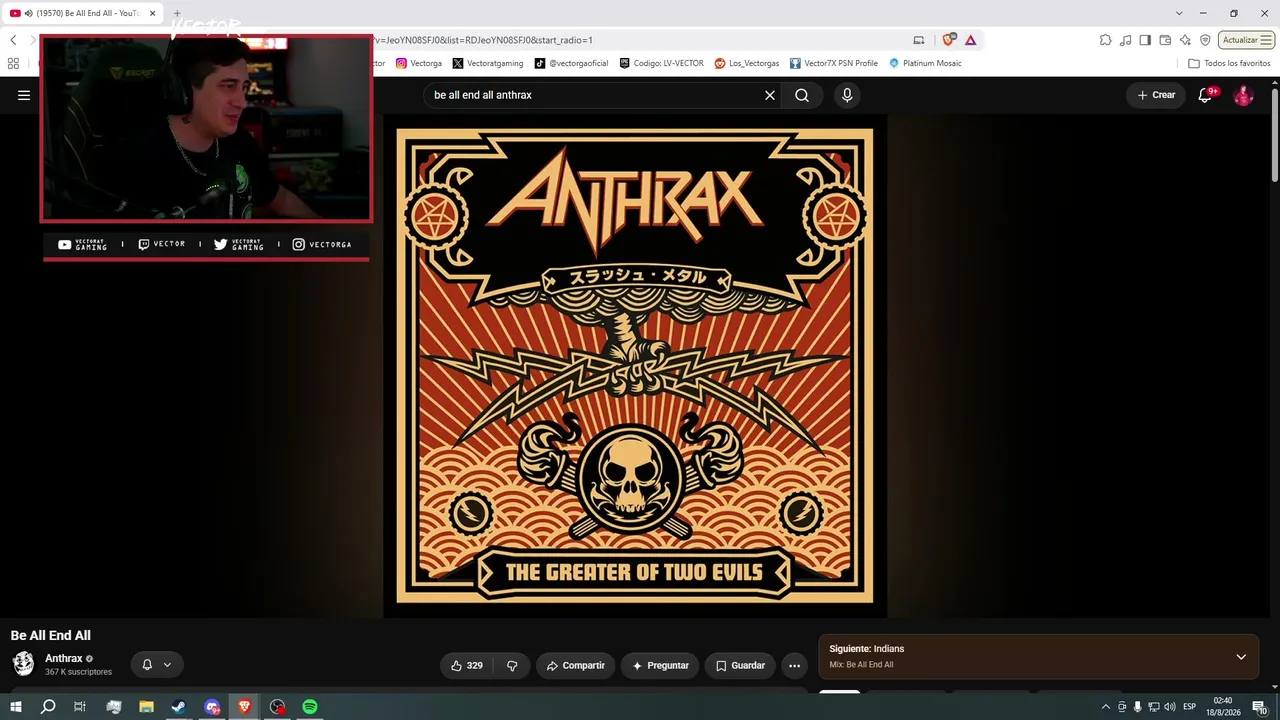Clear the YouTube search box text
This screenshot has width=1280, height=720.
pos(770,95)
